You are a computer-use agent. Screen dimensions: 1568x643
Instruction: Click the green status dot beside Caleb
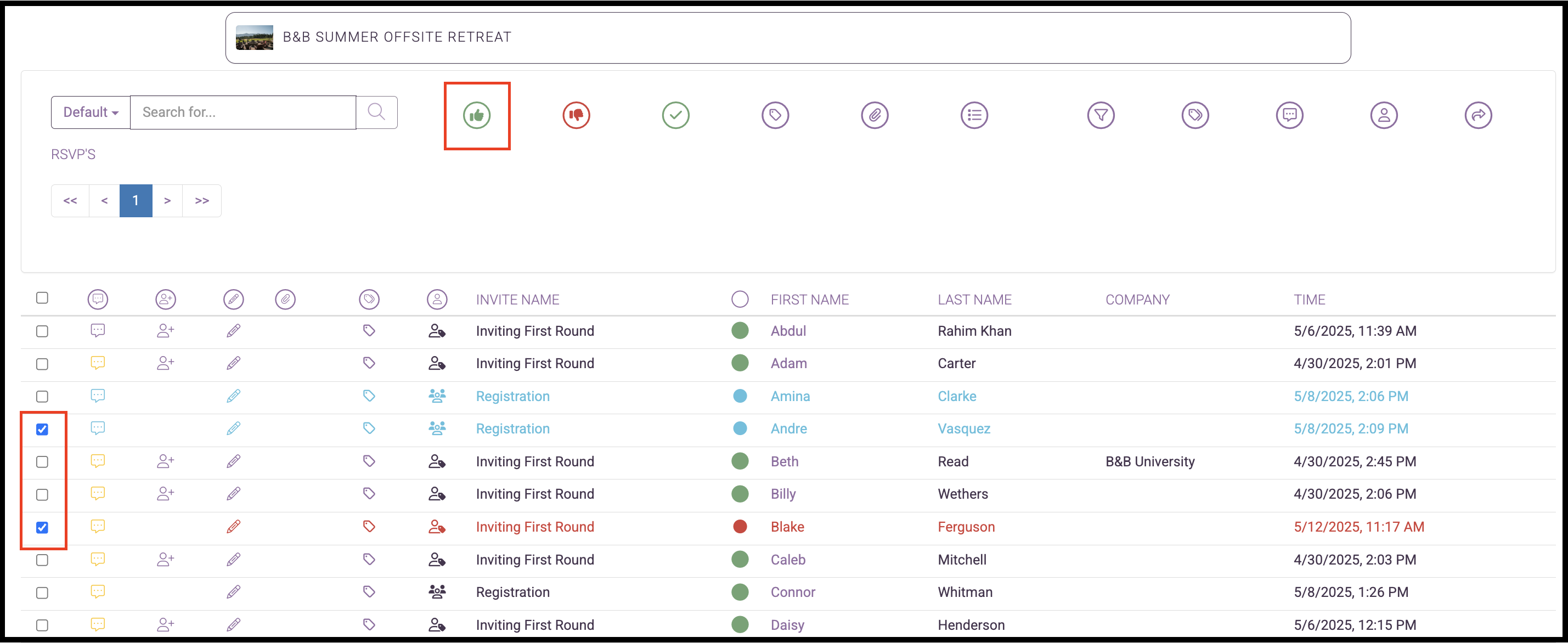740,559
